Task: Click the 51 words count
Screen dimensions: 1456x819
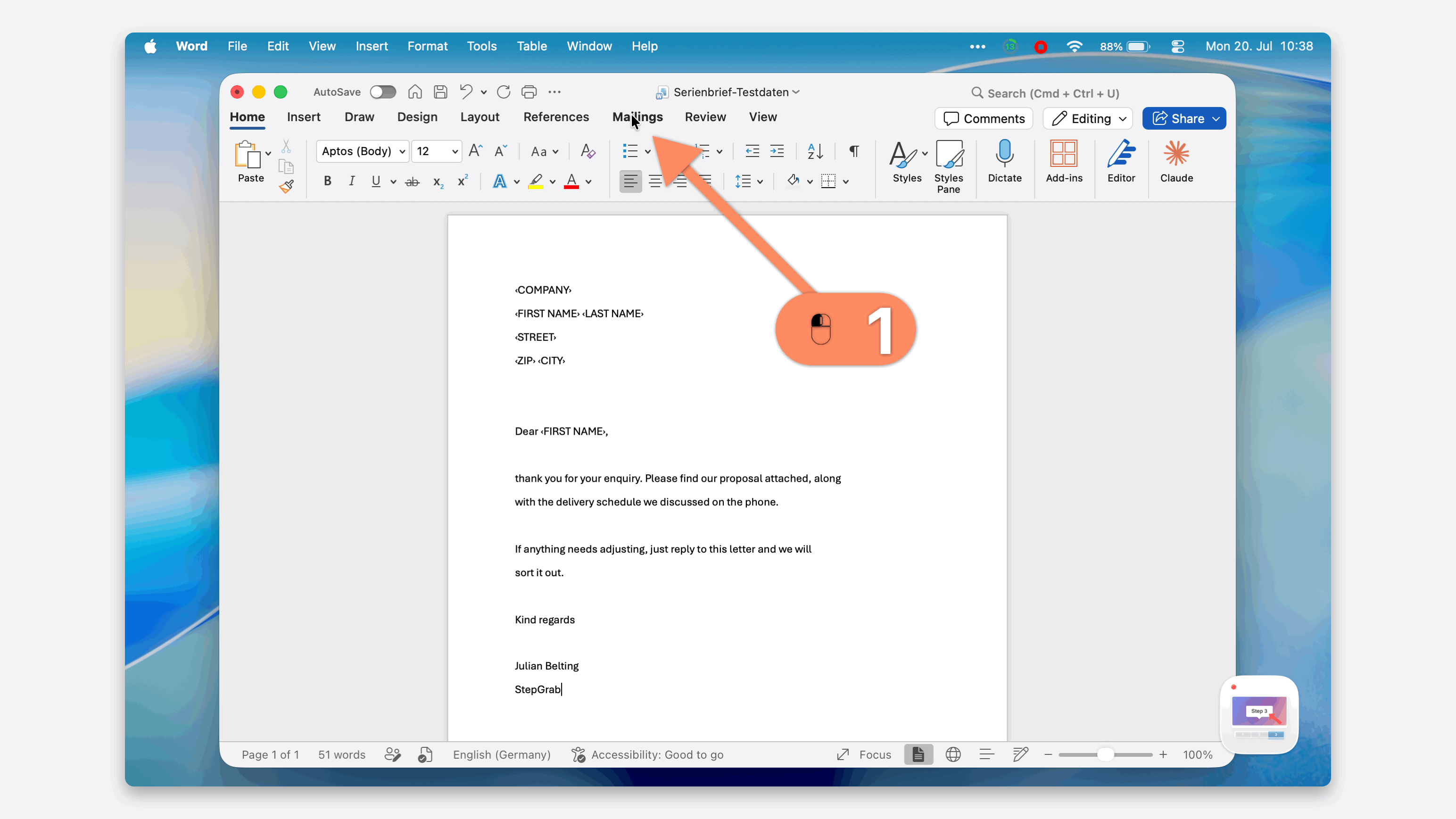Action: [x=341, y=754]
